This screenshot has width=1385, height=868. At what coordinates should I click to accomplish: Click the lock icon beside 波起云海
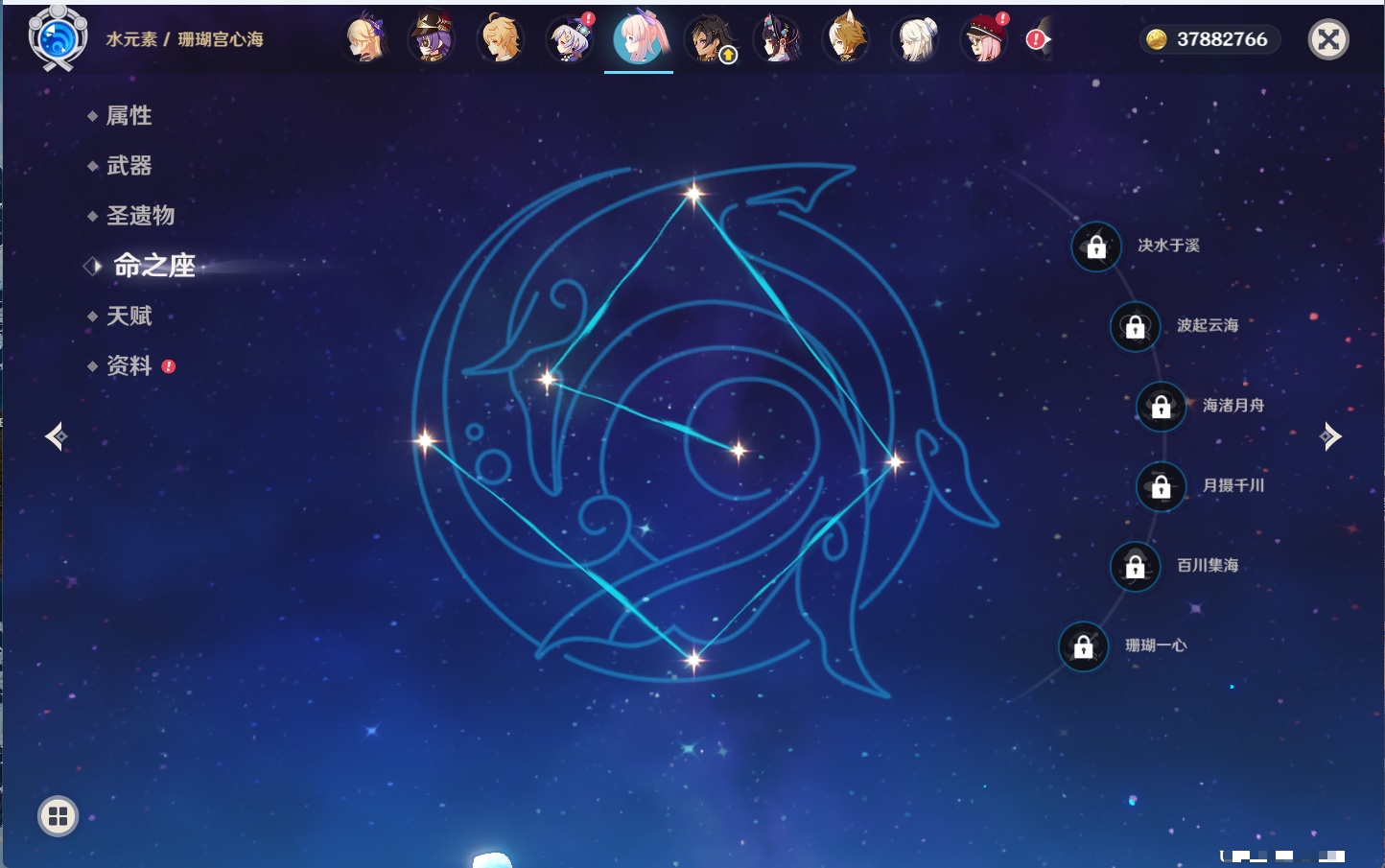click(1135, 326)
